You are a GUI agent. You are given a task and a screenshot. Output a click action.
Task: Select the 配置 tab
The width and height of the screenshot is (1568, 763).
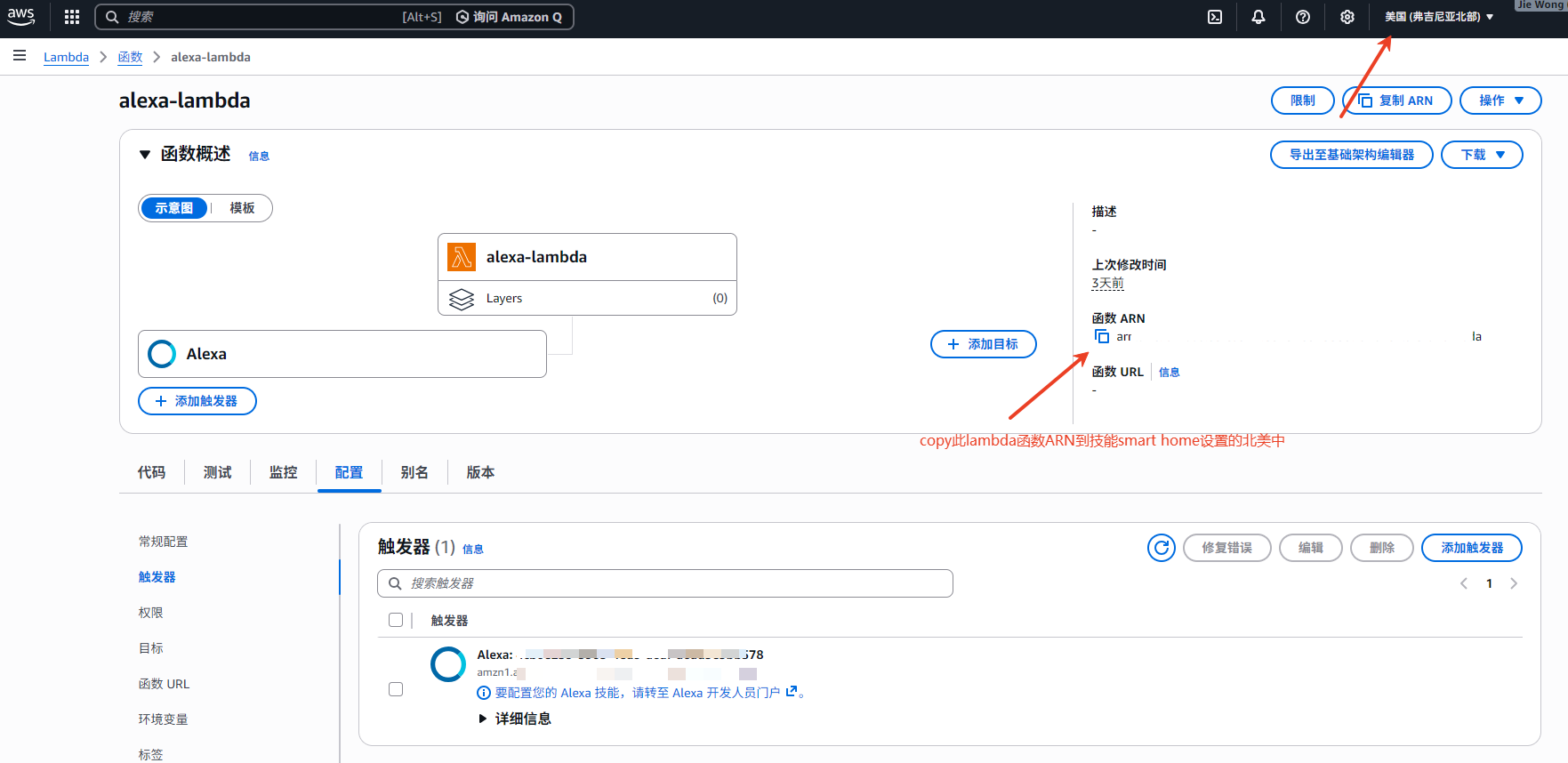pos(349,472)
